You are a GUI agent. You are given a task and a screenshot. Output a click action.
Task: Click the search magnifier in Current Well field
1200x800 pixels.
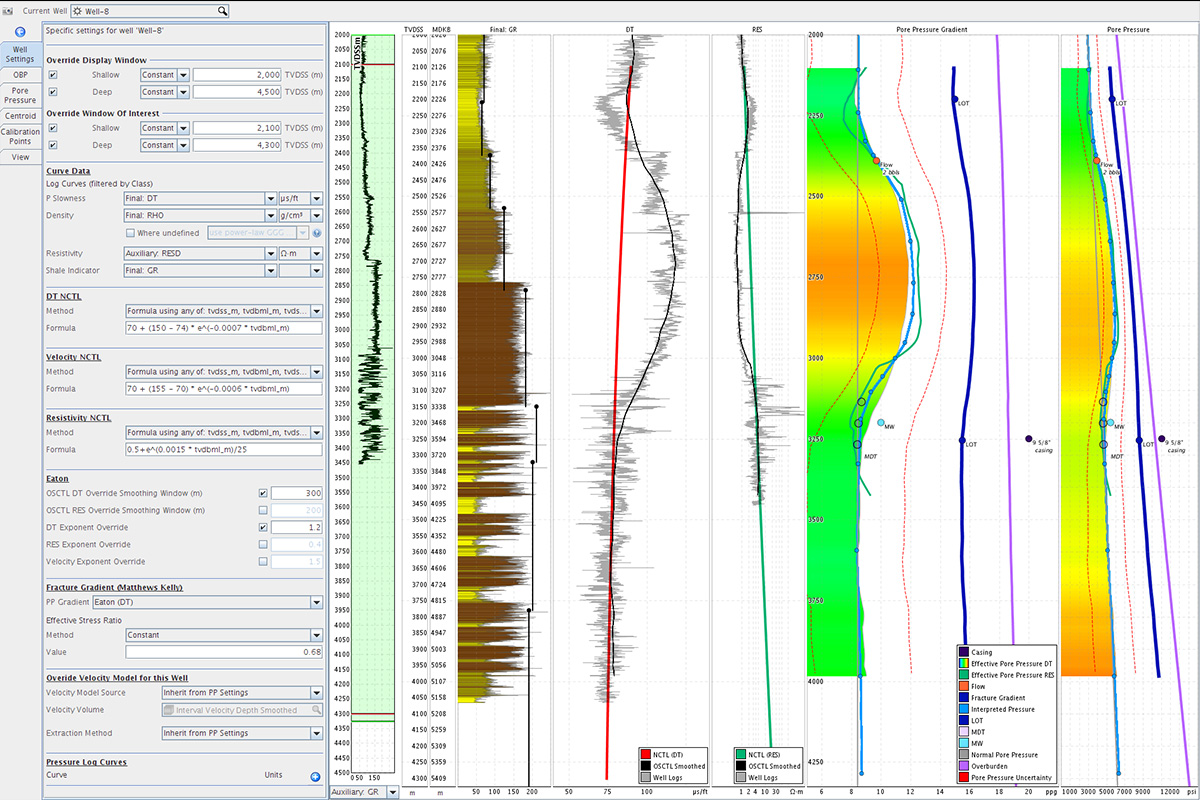220,11
